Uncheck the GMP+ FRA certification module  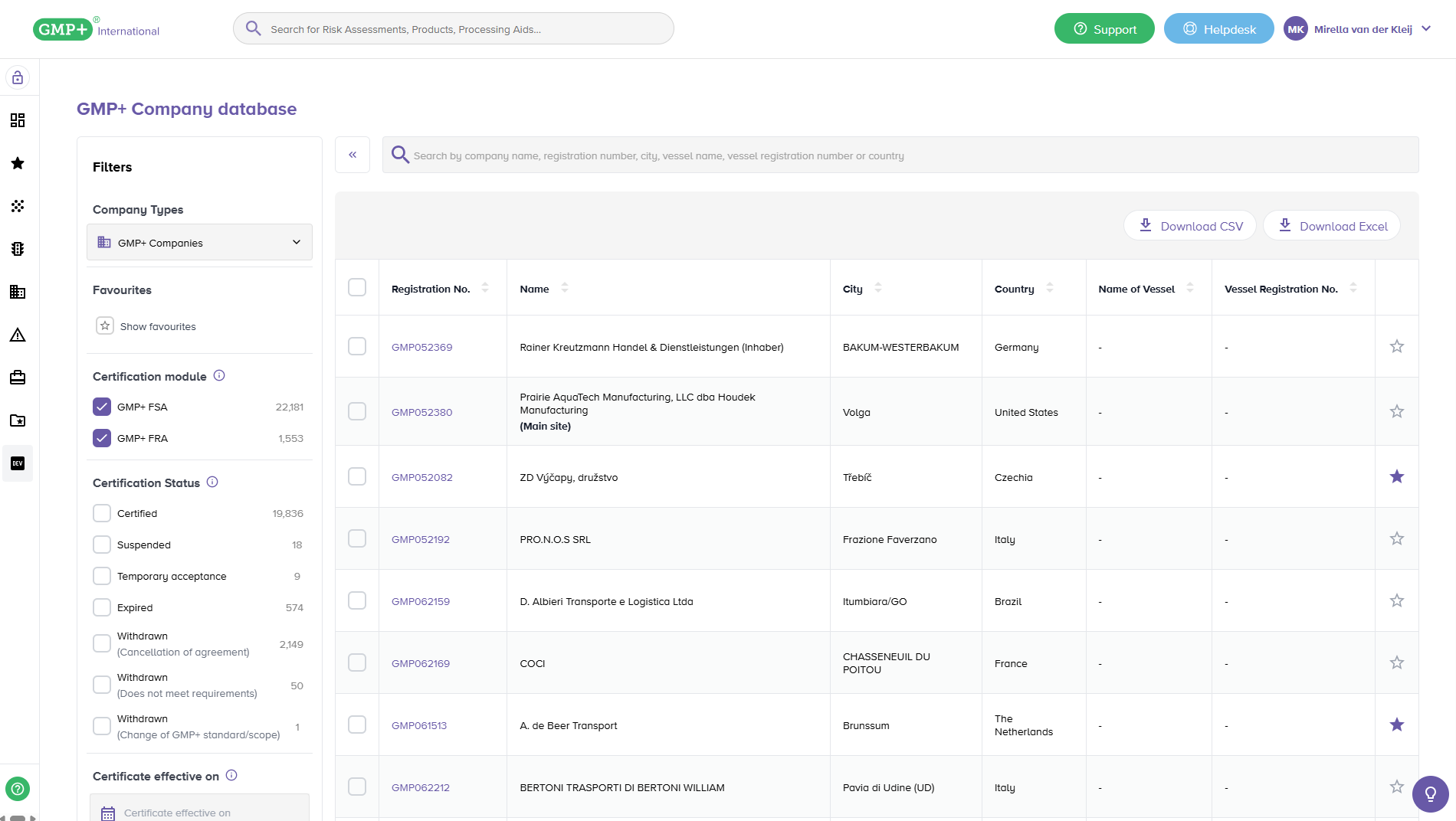point(102,438)
